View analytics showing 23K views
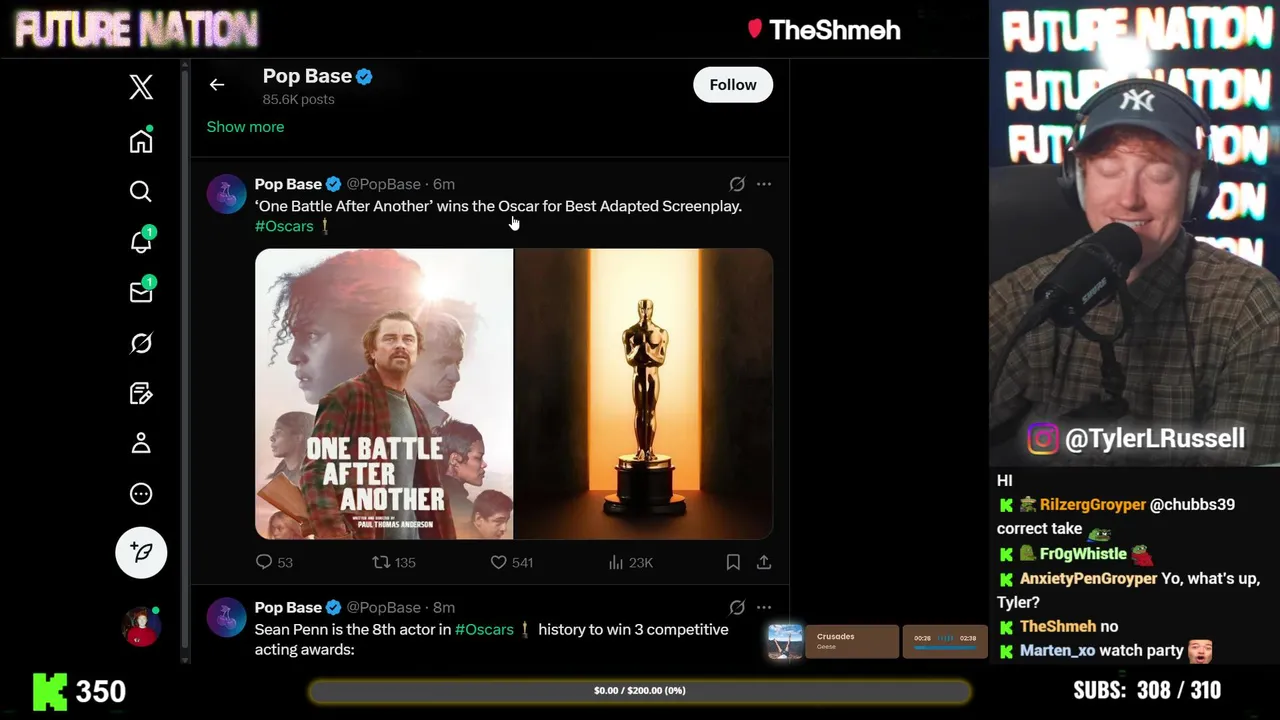This screenshot has height=720, width=1280. (630, 563)
